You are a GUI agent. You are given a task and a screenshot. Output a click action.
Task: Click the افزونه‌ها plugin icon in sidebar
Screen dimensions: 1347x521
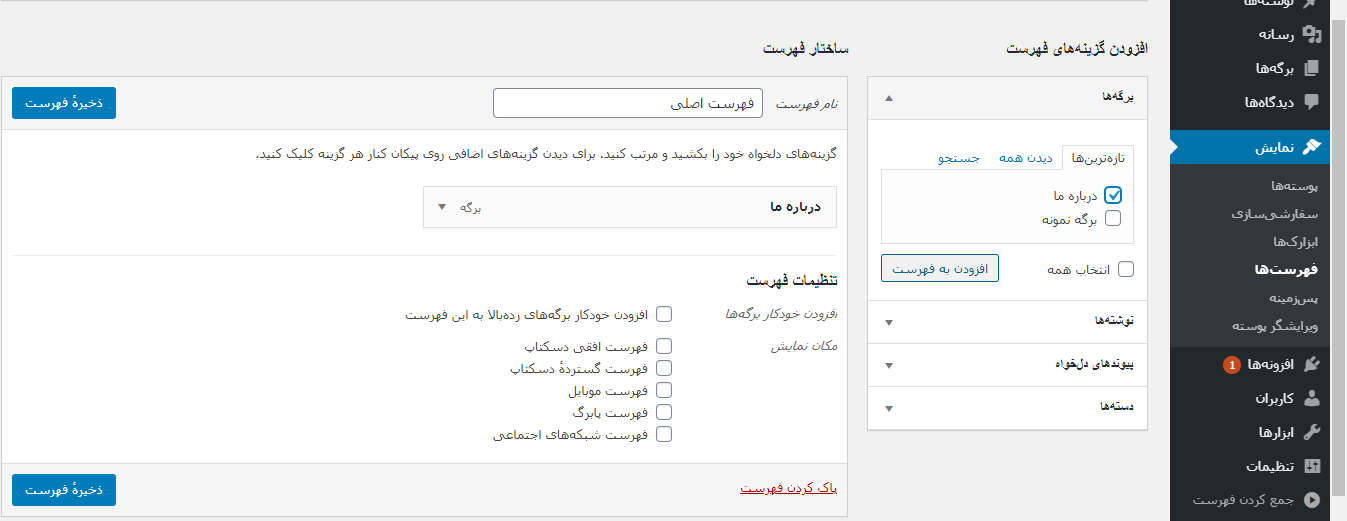coord(1312,365)
